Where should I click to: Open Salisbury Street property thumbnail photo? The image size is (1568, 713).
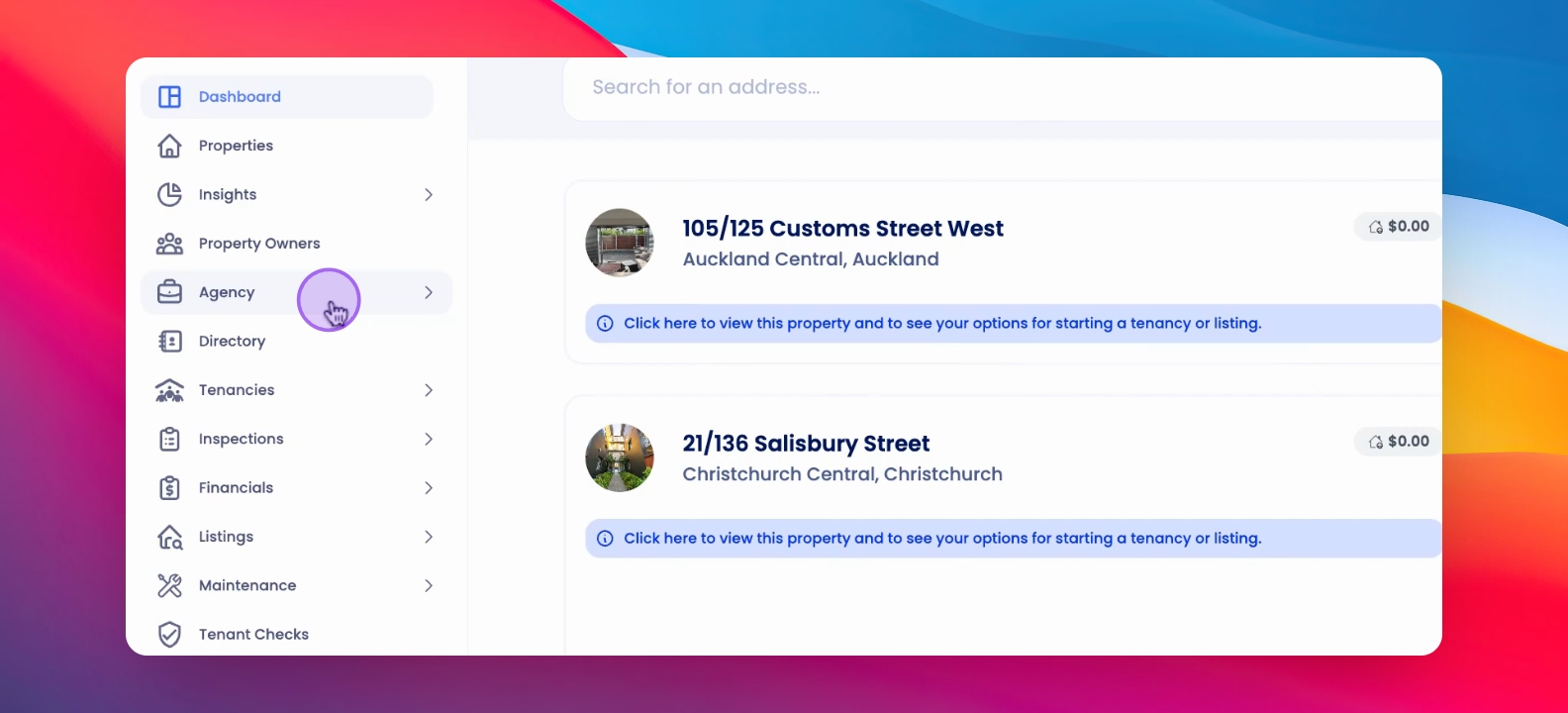point(620,458)
